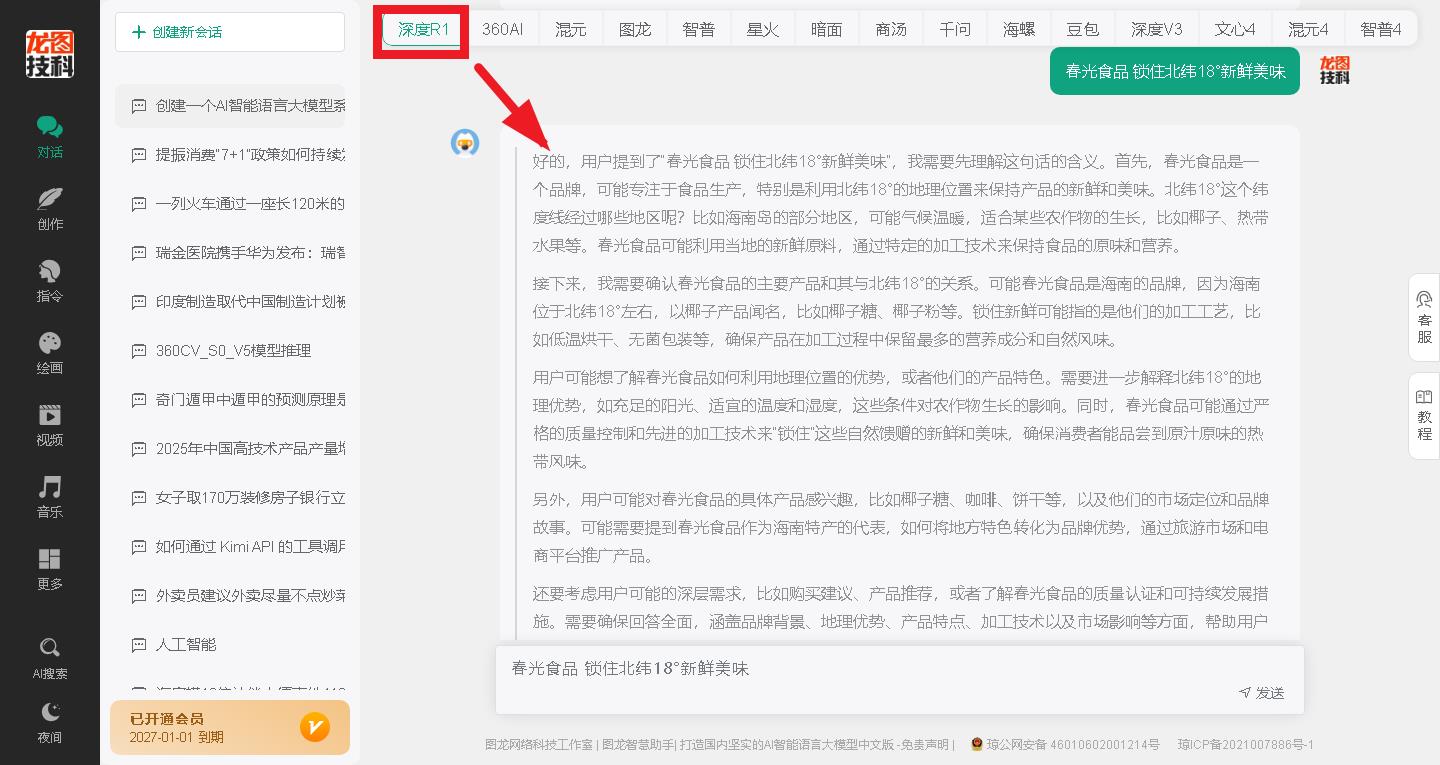Screen dimensions: 1440x765
Task: Open the 视频 video section icon
Action: coord(50,415)
